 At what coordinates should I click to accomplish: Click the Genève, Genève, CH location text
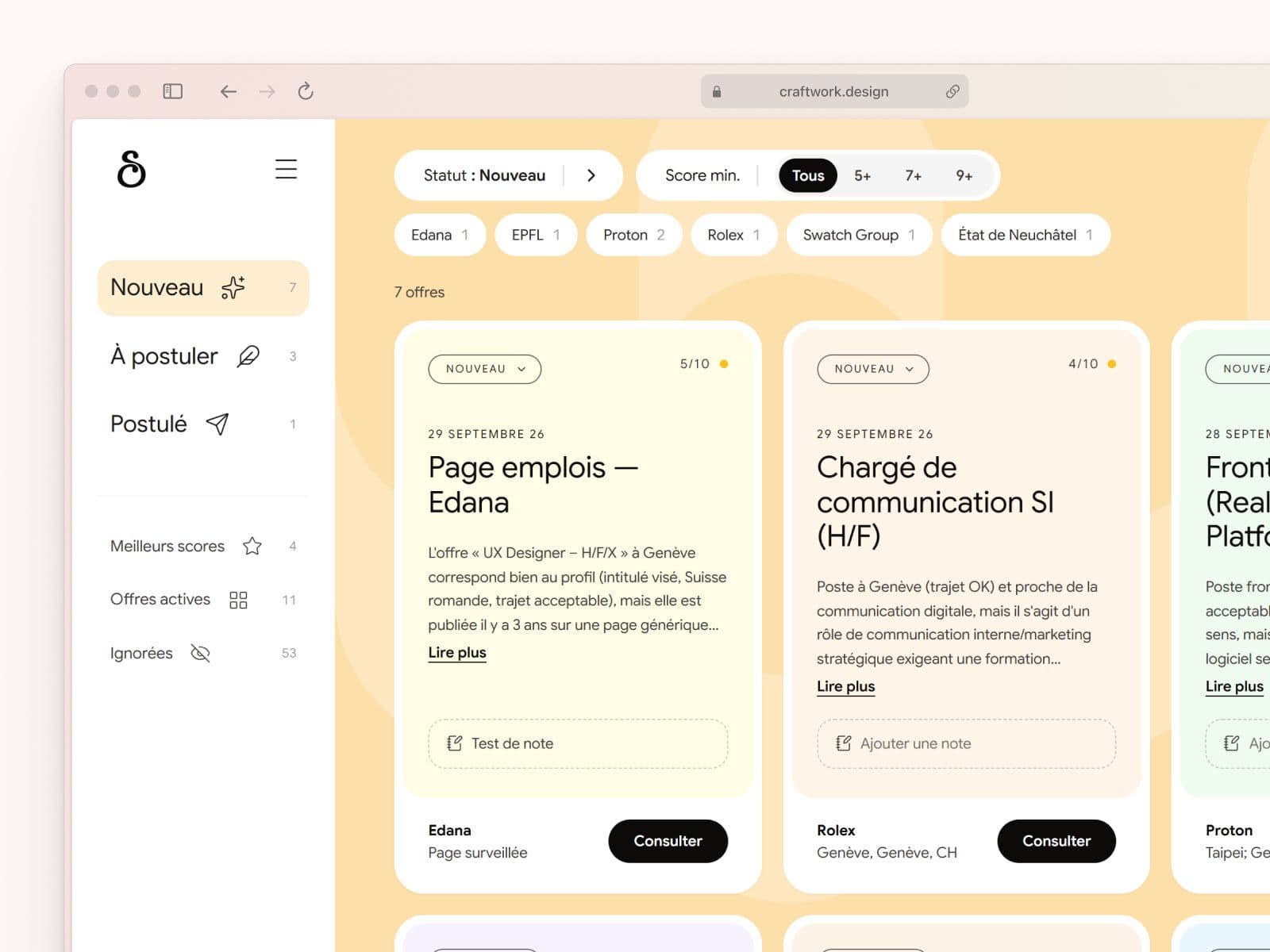coord(887,853)
